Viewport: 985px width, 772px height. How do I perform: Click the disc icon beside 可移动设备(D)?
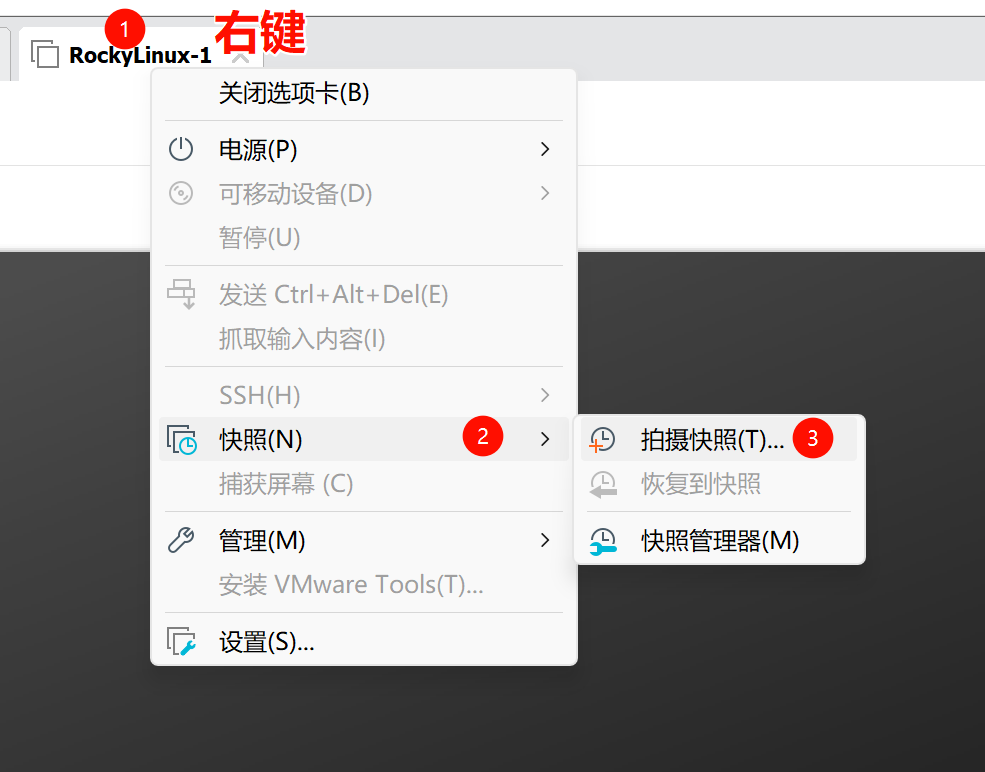pyautogui.click(x=181, y=193)
